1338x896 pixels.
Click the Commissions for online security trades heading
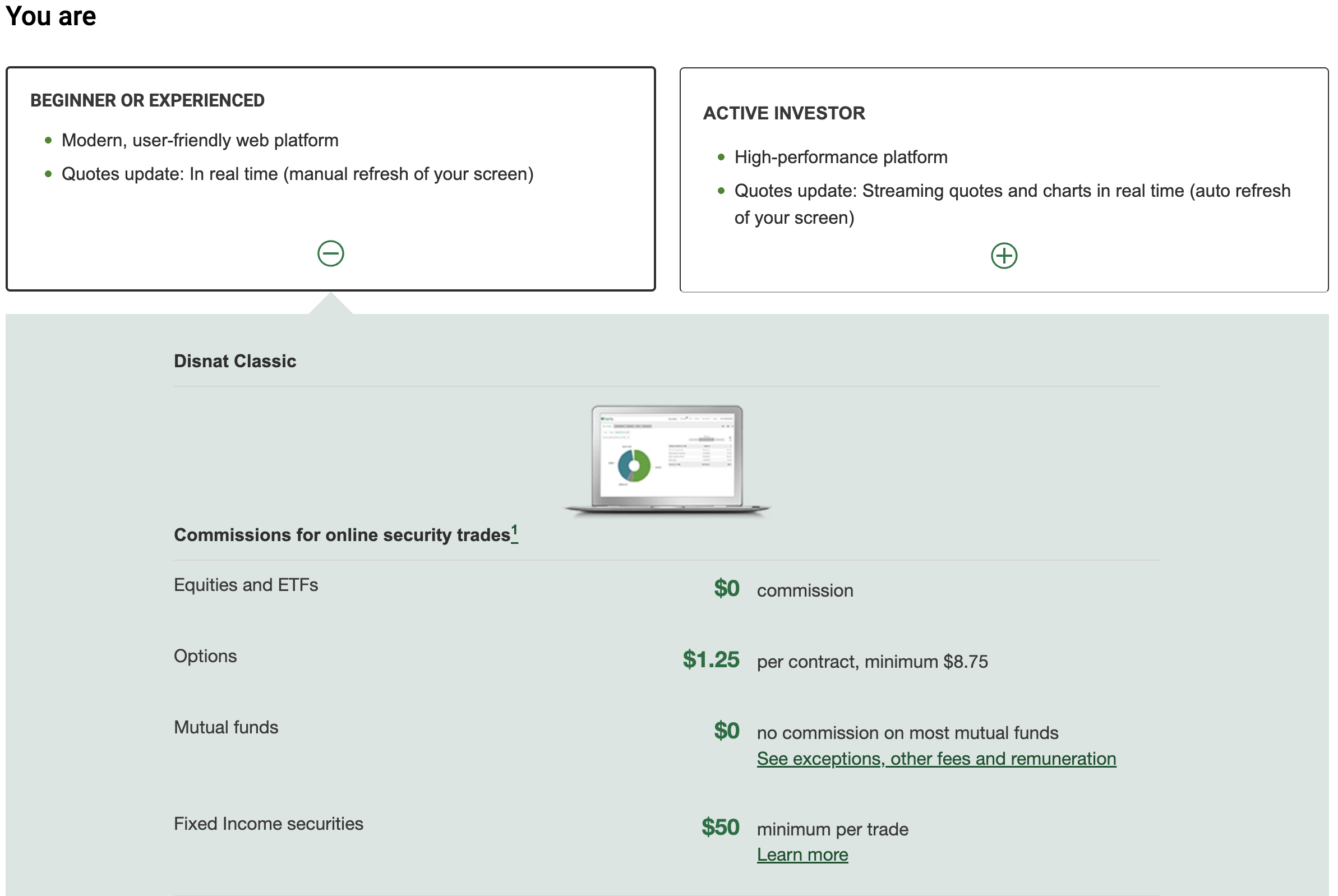tap(342, 535)
